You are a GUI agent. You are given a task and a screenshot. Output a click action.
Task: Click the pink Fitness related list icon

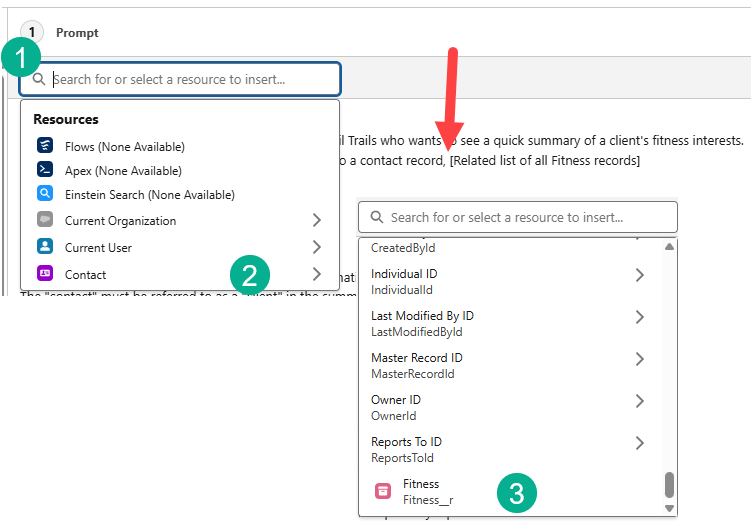pyautogui.click(x=382, y=491)
